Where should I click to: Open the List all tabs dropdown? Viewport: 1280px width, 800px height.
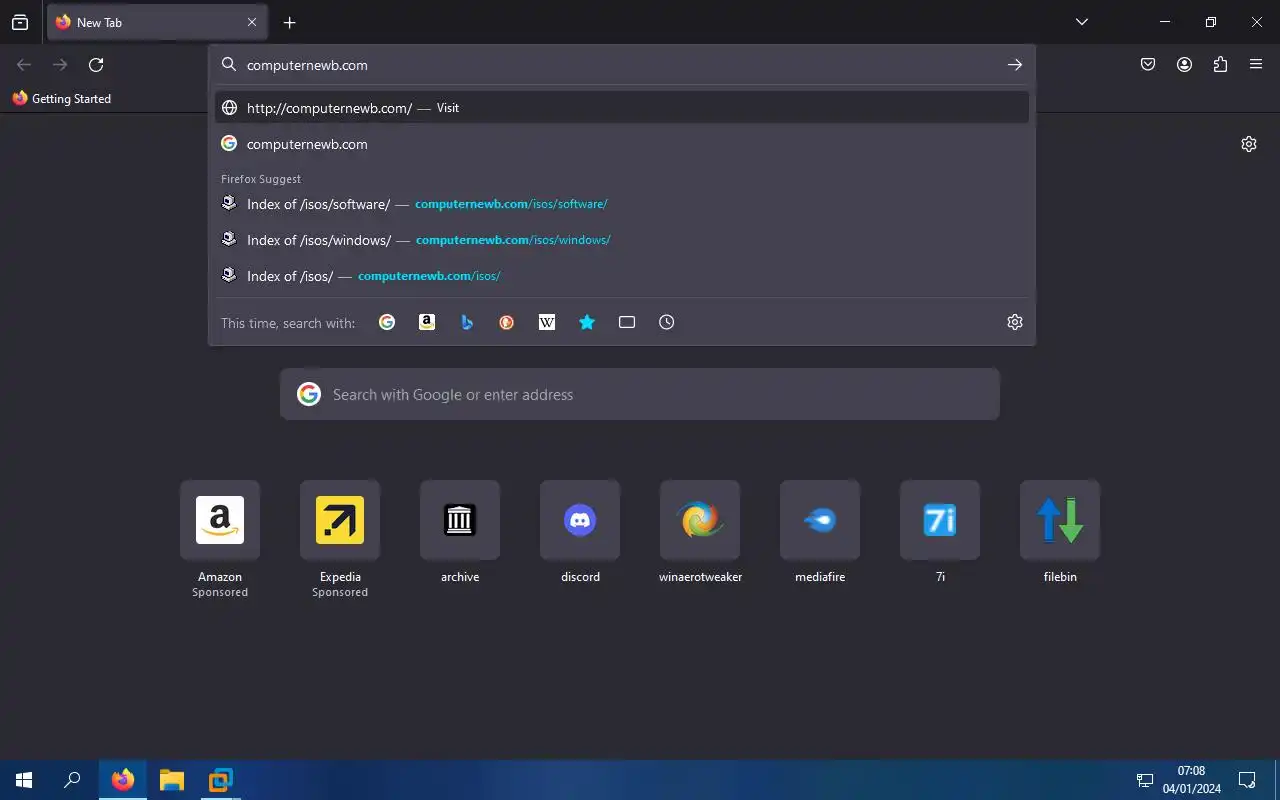(x=1082, y=22)
